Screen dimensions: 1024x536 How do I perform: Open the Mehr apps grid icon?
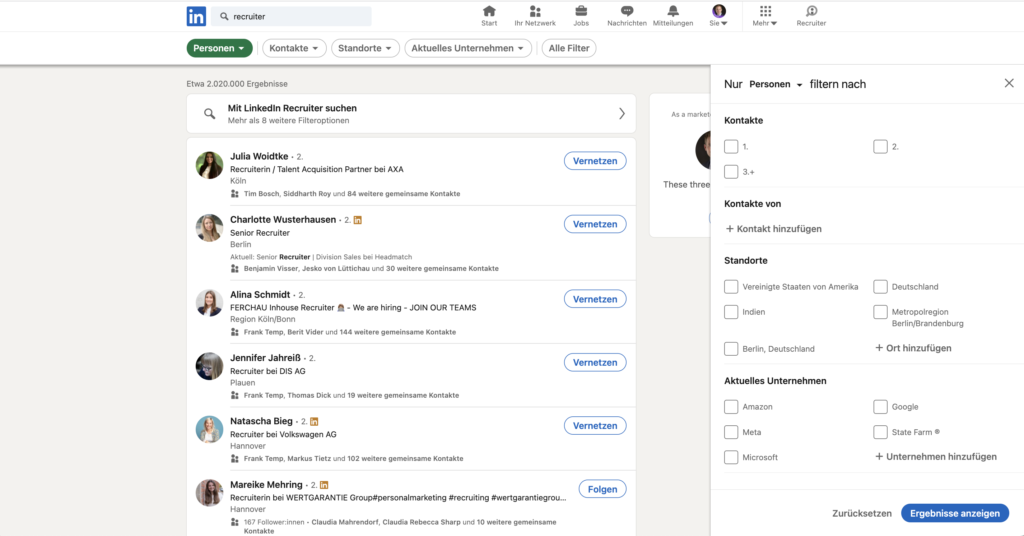[766, 12]
